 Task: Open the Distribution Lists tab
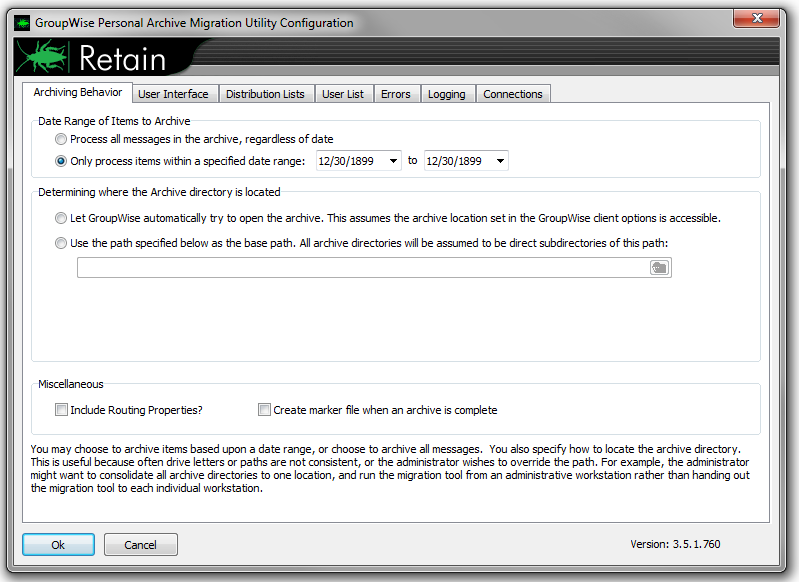(265, 94)
